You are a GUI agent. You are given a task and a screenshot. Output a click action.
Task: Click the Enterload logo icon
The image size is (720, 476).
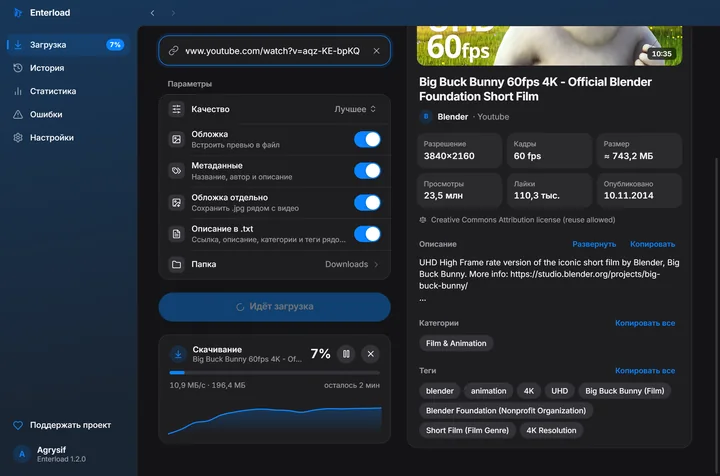18,13
